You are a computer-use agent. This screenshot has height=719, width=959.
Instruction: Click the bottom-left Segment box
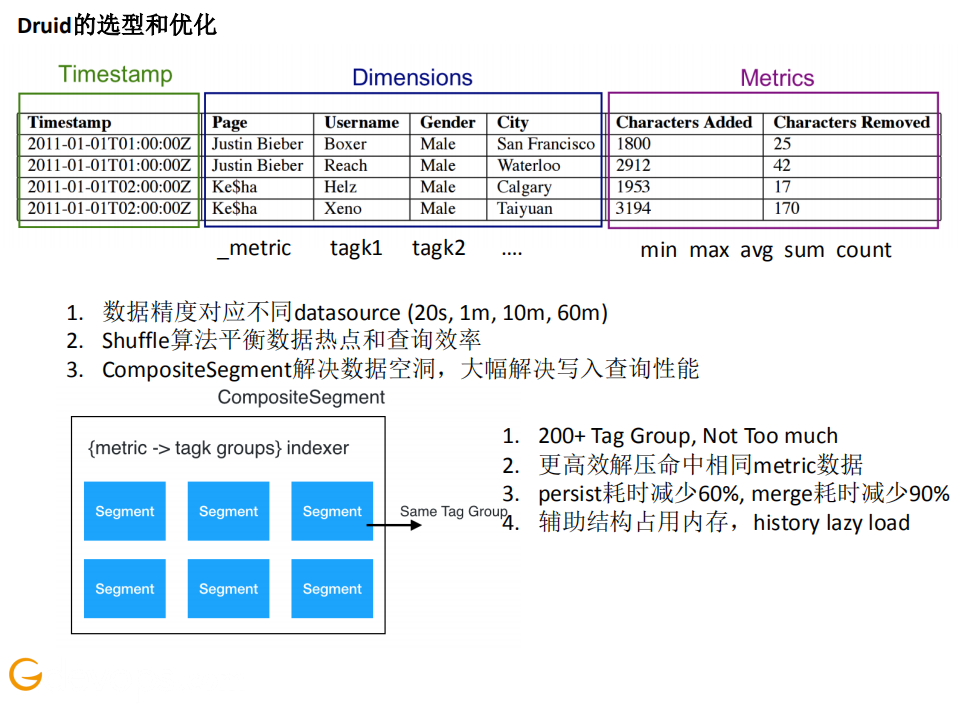tap(124, 588)
